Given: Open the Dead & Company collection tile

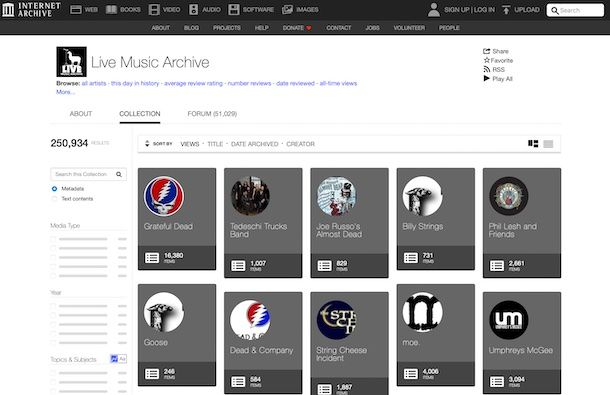Looking at the screenshot, I should (263, 342).
